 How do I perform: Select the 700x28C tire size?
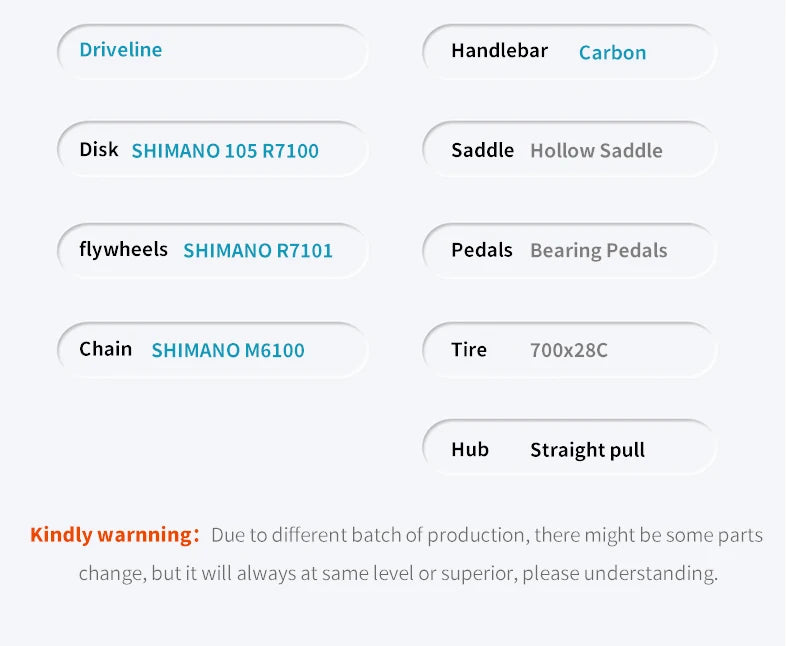tap(568, 351)
